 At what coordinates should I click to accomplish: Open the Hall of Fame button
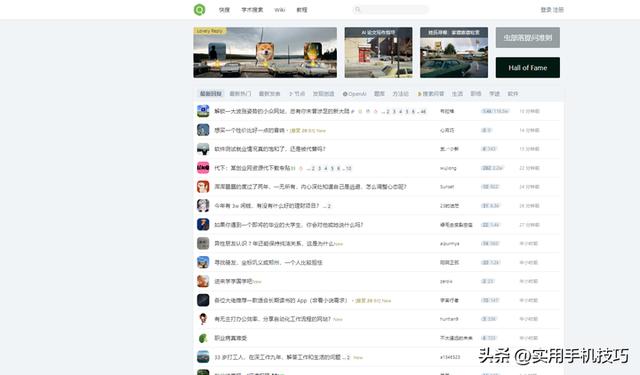[528, 68]
